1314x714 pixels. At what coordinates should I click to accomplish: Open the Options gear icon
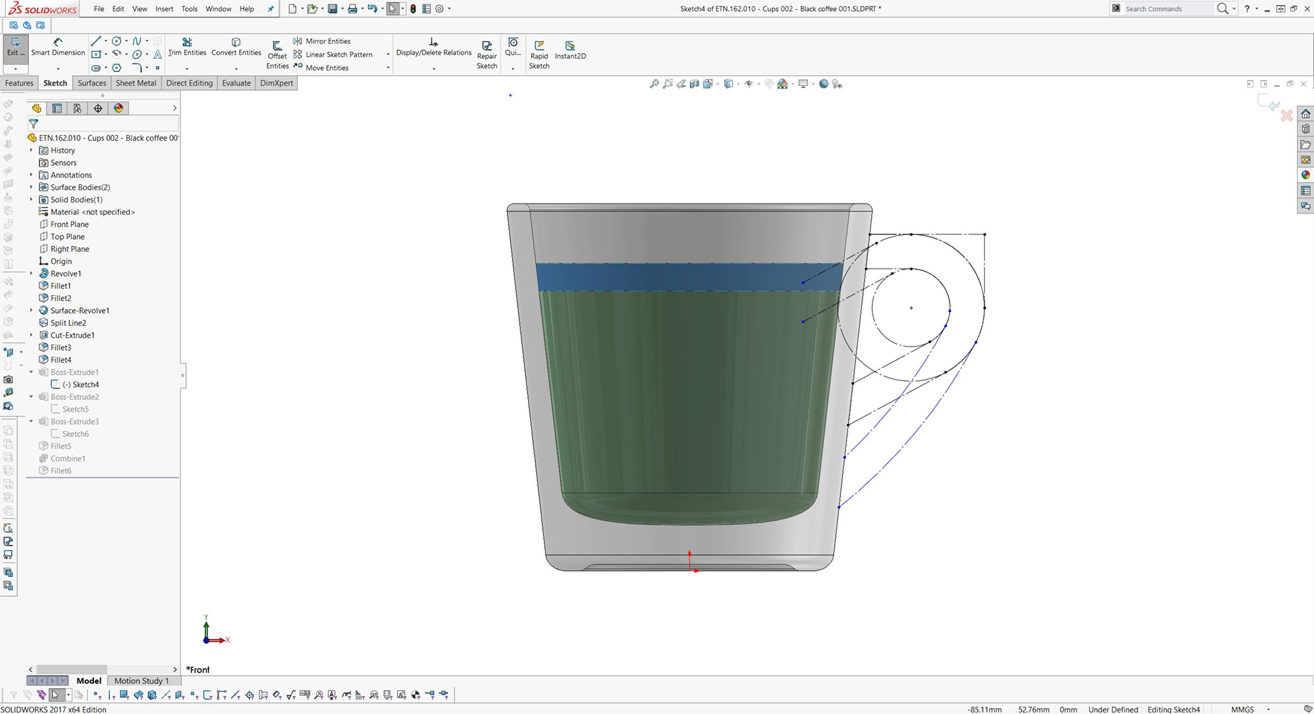click(439, 9)
